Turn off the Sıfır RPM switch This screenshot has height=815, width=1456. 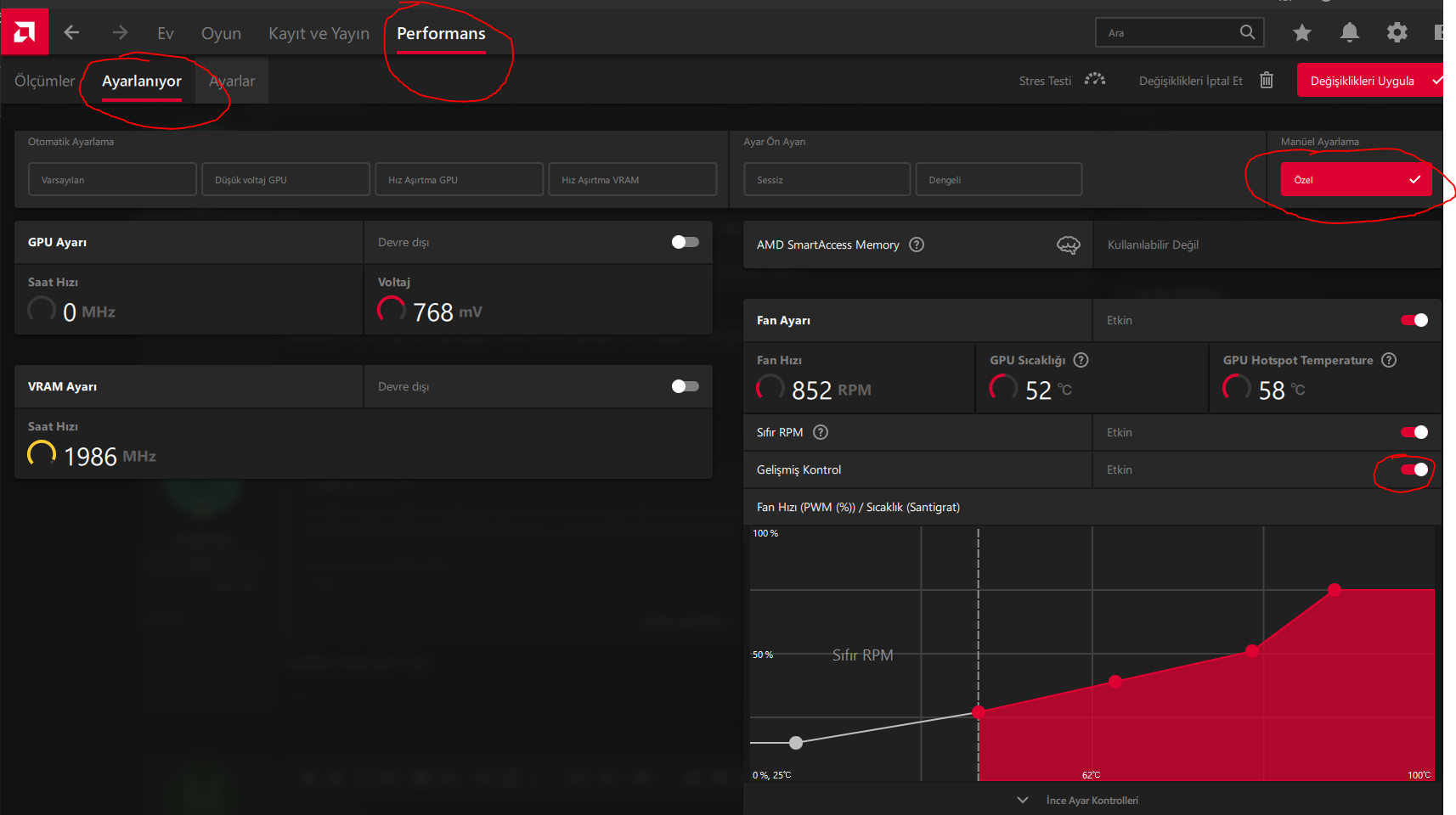pos(1414,432)
